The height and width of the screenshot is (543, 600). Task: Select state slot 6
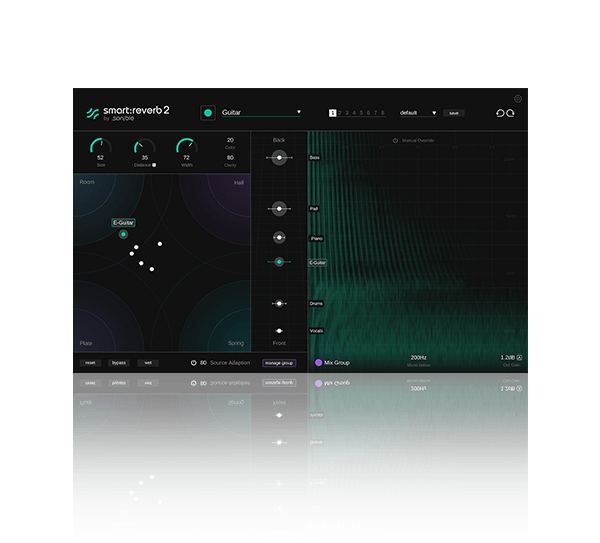(x=368, y=113)
